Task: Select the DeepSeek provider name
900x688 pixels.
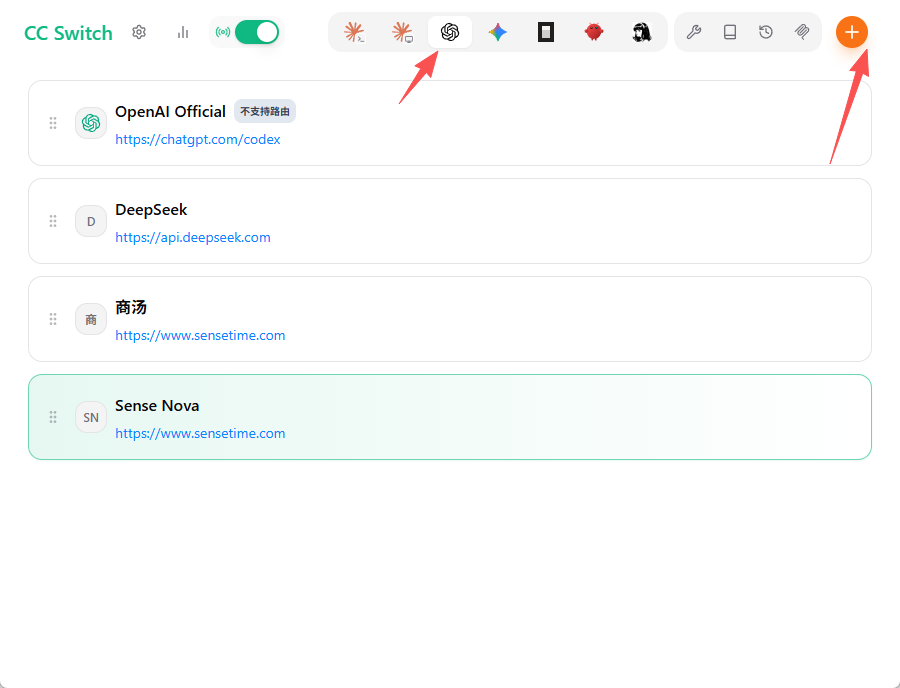Action: 151,209
